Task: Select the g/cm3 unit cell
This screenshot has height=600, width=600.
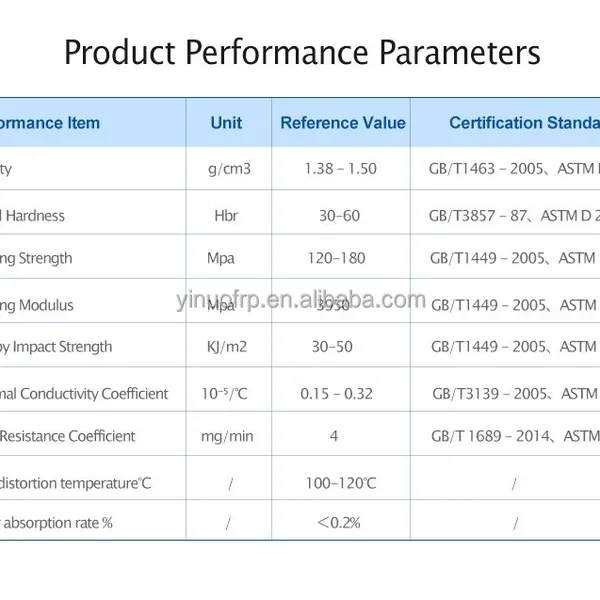Action: [x=229, y=169]
